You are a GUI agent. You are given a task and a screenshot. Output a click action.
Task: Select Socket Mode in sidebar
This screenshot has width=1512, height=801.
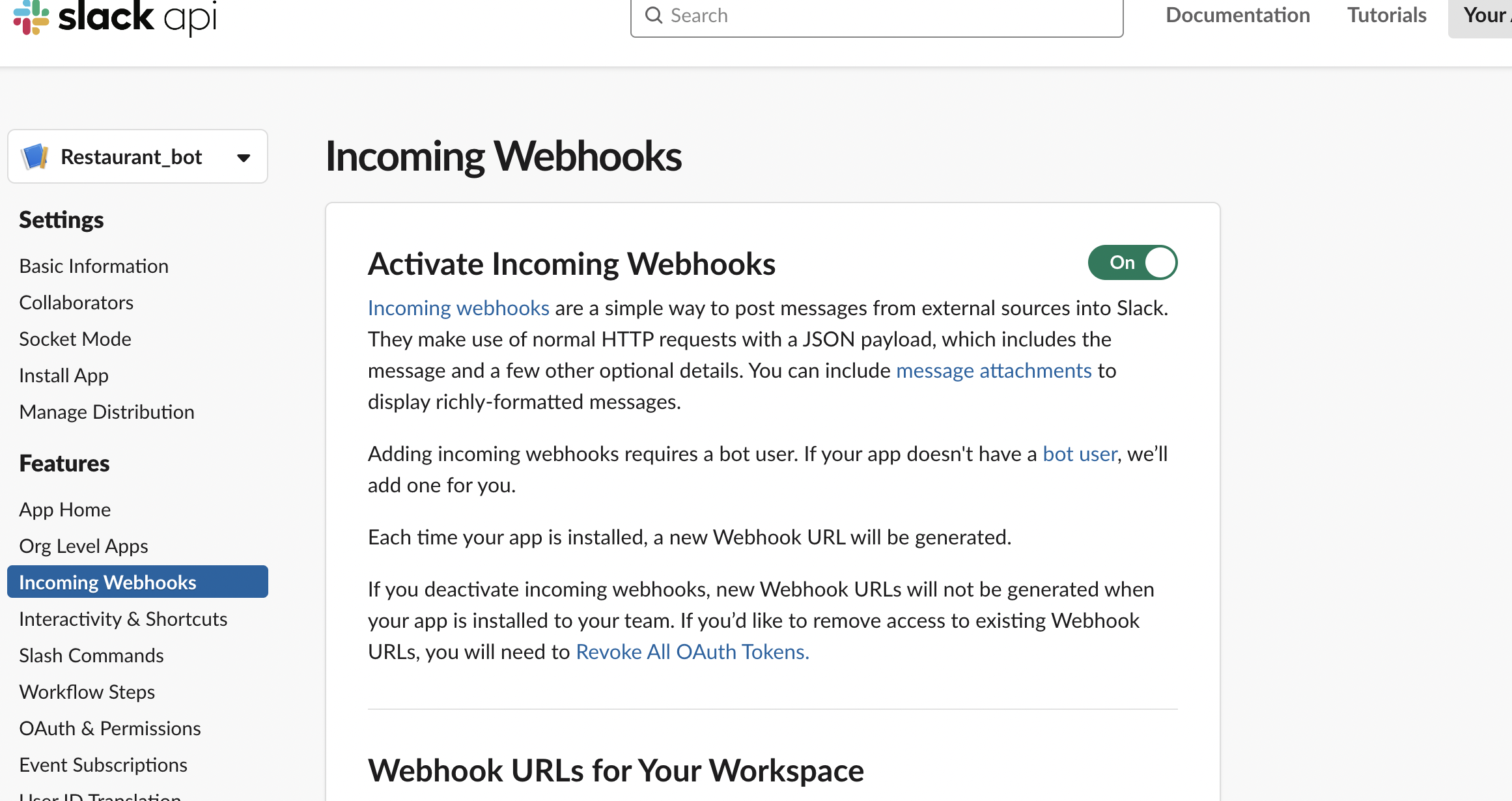tap(75, 339)
